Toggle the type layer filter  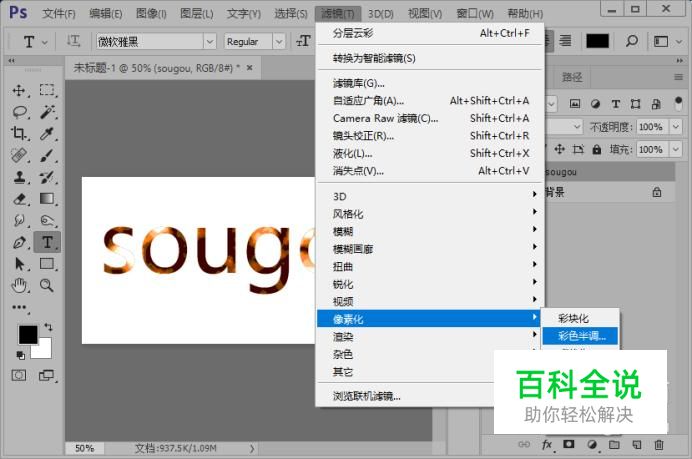616,104
